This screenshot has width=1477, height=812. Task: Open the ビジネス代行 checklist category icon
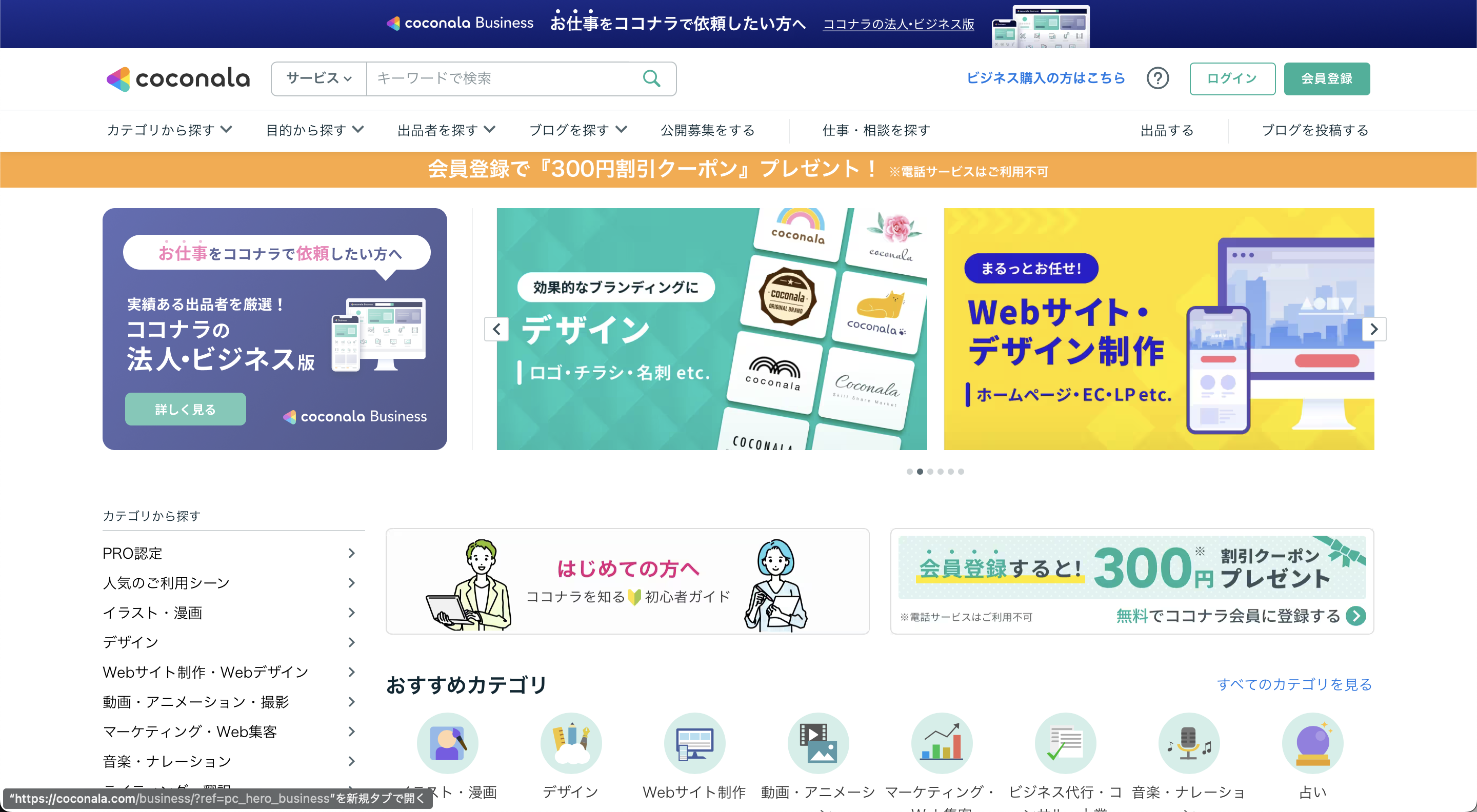tap(1065, 743)
